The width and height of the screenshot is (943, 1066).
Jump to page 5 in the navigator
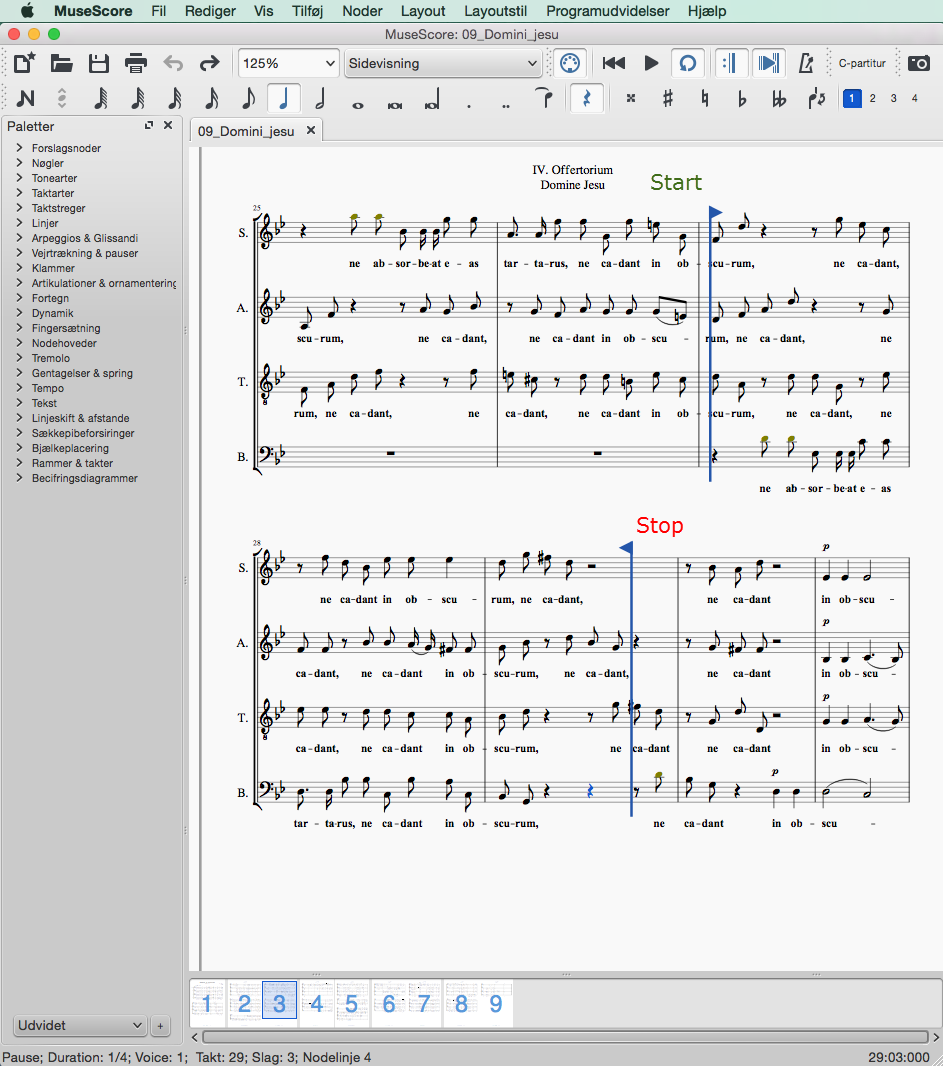coord(351,1003)
